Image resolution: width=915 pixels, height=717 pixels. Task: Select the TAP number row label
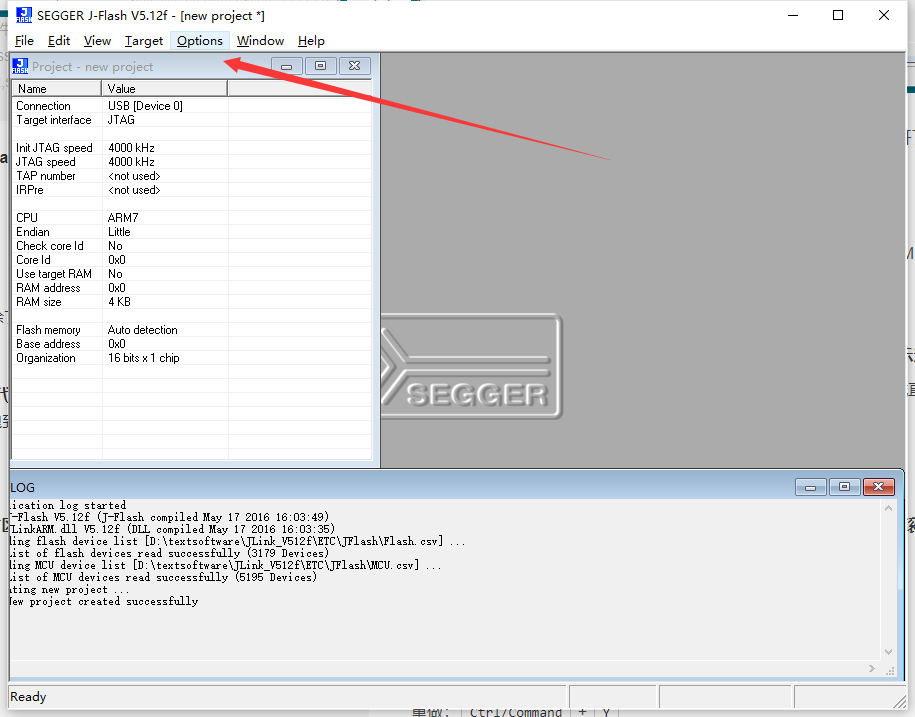point(46,176)
